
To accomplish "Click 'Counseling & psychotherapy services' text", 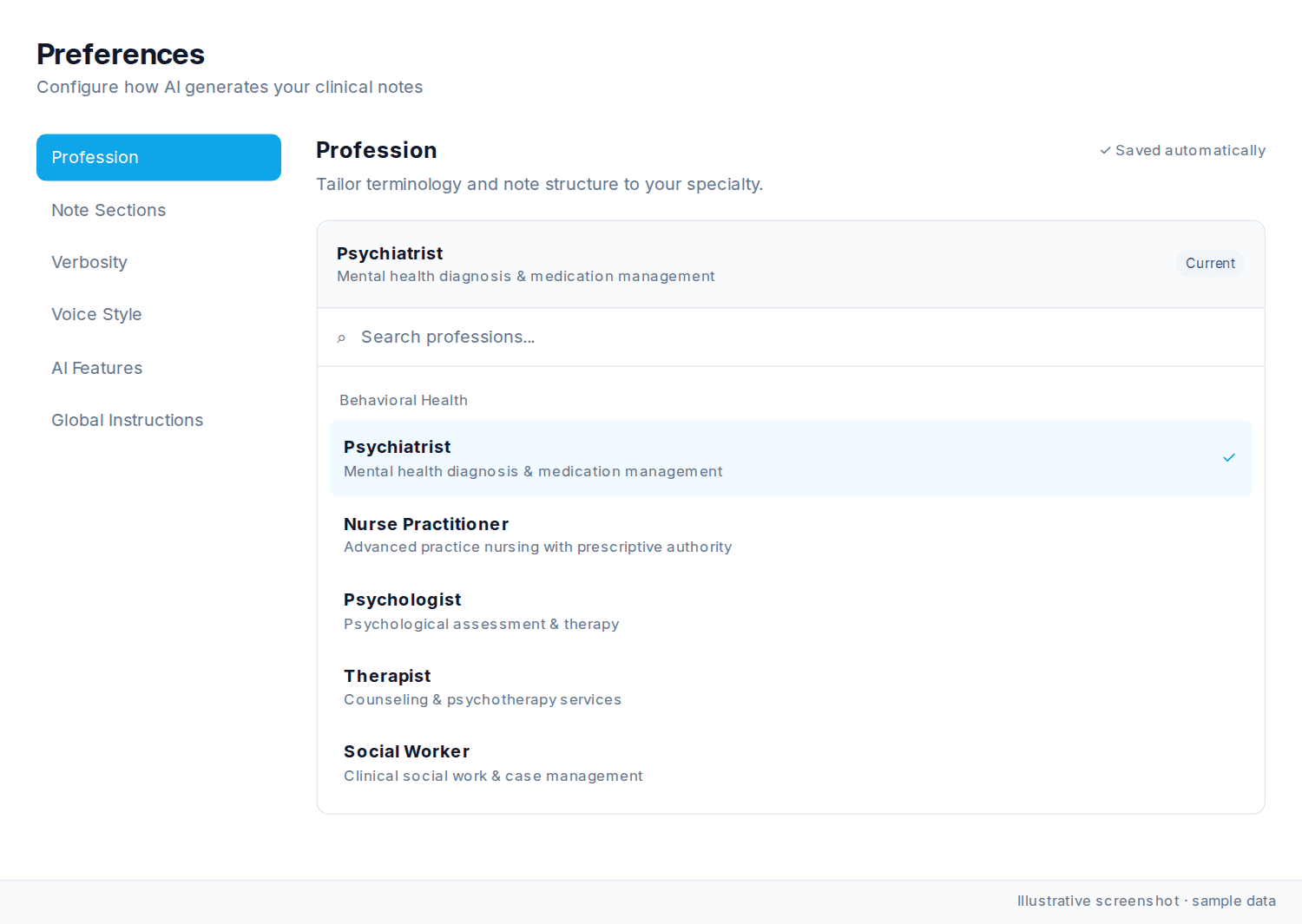I will click(482, 699).
